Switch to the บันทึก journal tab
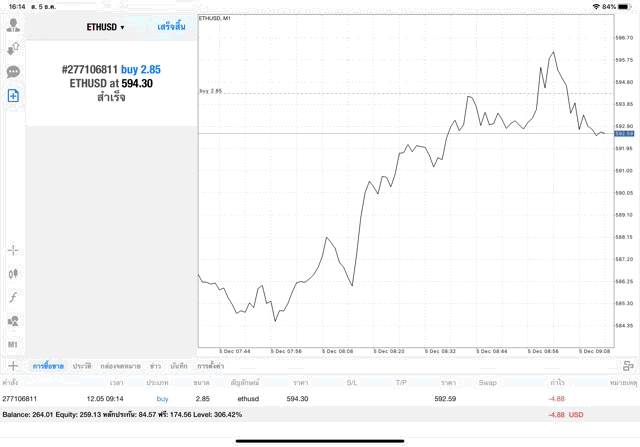Image resolution: width=640 pixels, height=447 pixels. pos(179,366)
